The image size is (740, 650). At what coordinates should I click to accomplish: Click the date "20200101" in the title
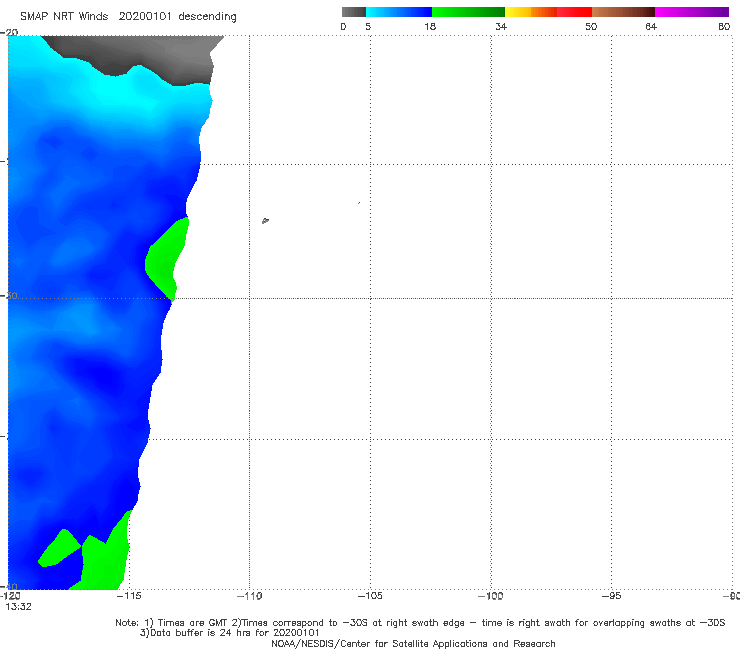click(x=144, y=16)
